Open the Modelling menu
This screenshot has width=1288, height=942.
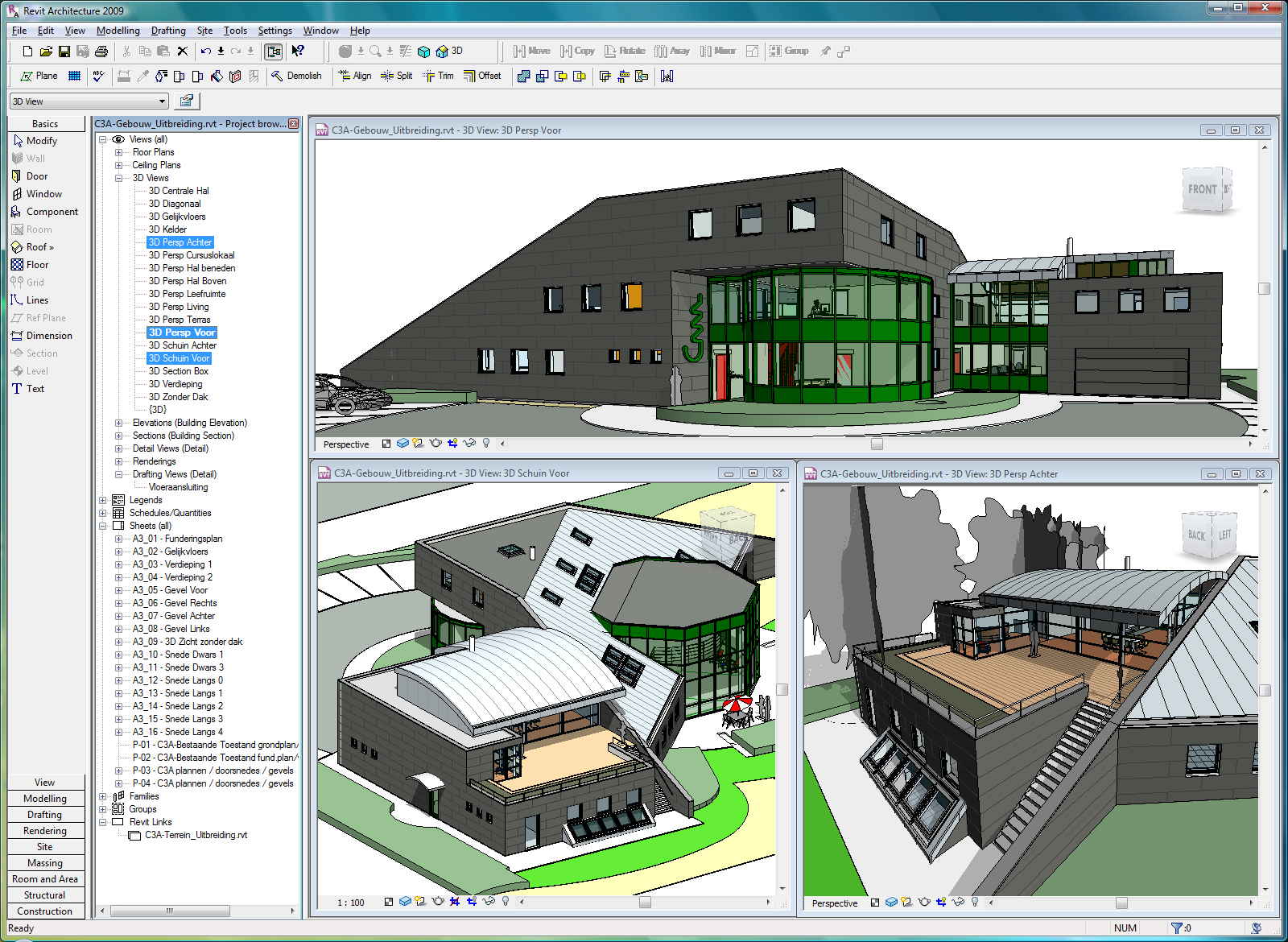click(118, 31)
